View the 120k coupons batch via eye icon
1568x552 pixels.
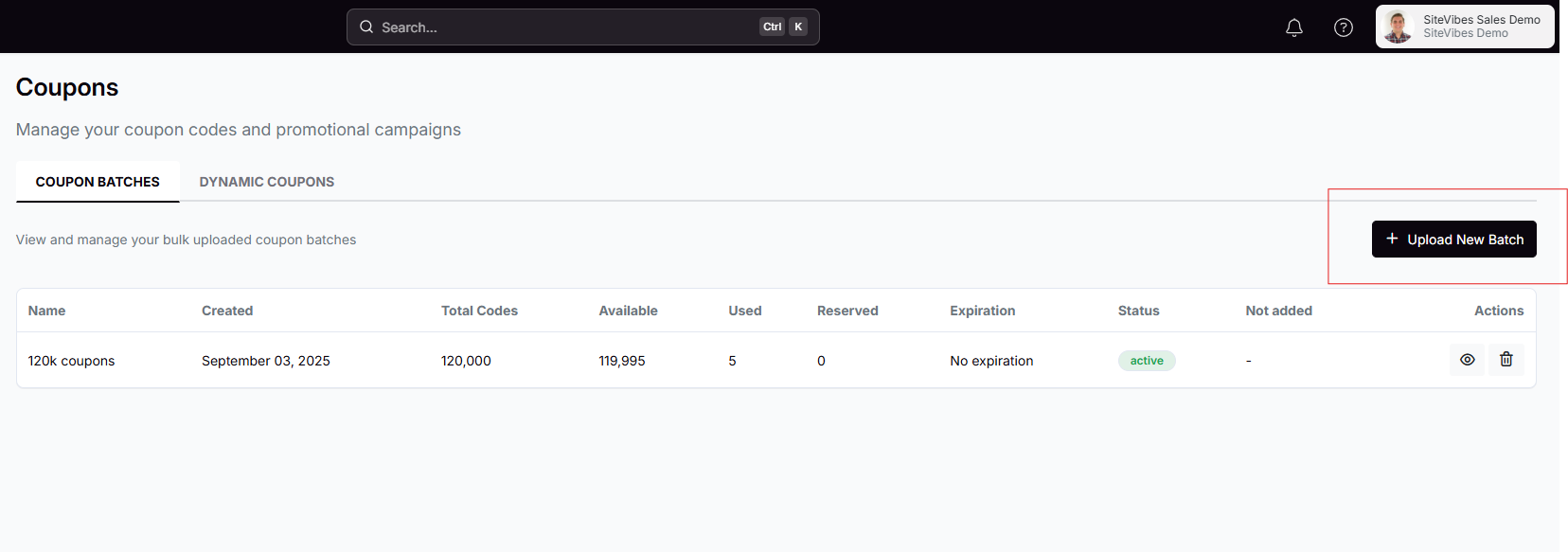point(1467,360)
